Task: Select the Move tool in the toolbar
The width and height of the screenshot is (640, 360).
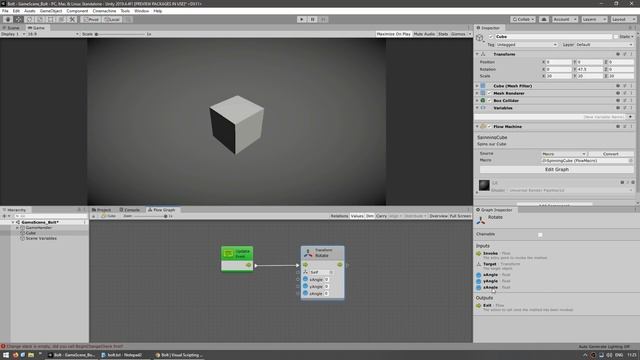Action: (x=18, y=19)
